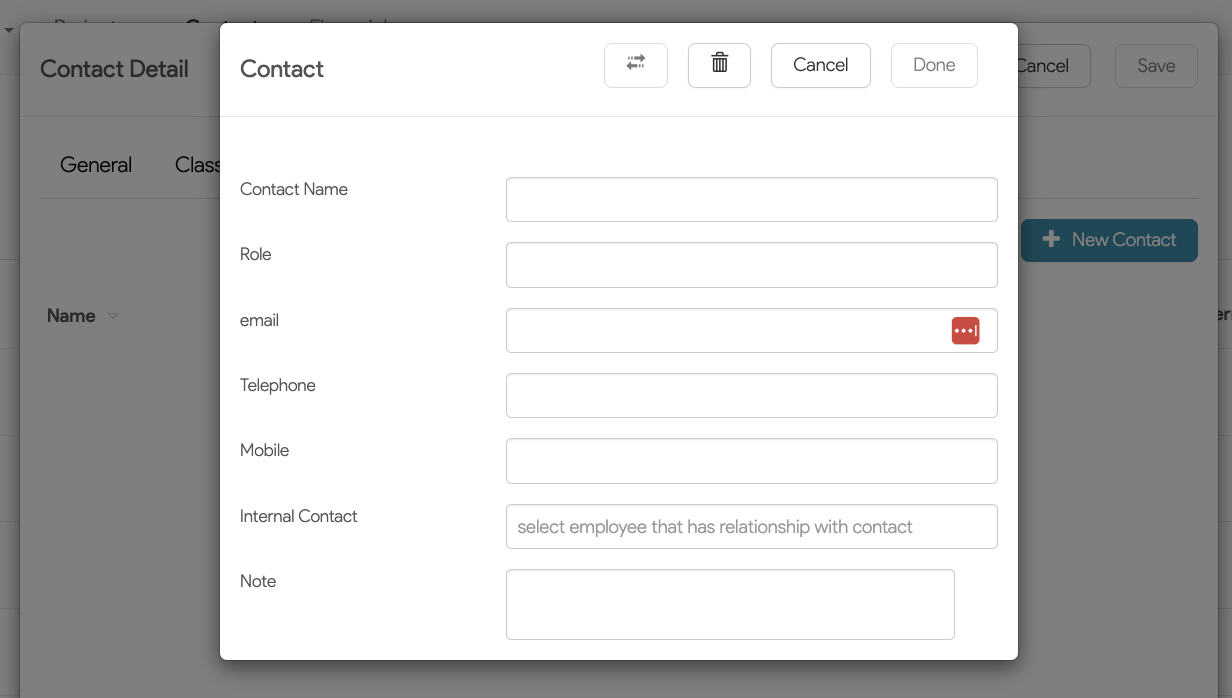
Task: Click the small dropdown arrow at top-left corner
Action: [x=9, y=30]
